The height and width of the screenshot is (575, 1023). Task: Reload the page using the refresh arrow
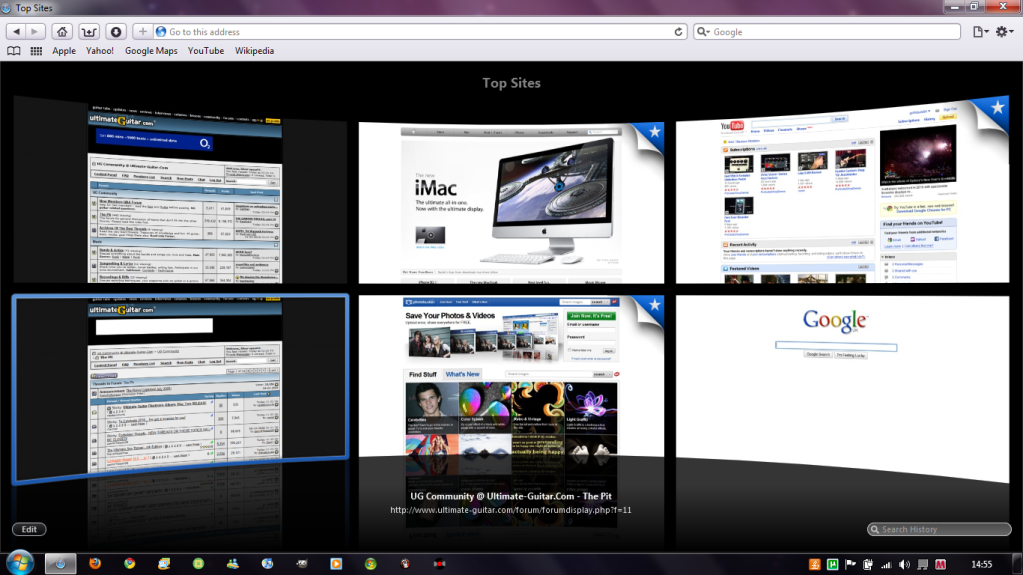coord(678,31)
